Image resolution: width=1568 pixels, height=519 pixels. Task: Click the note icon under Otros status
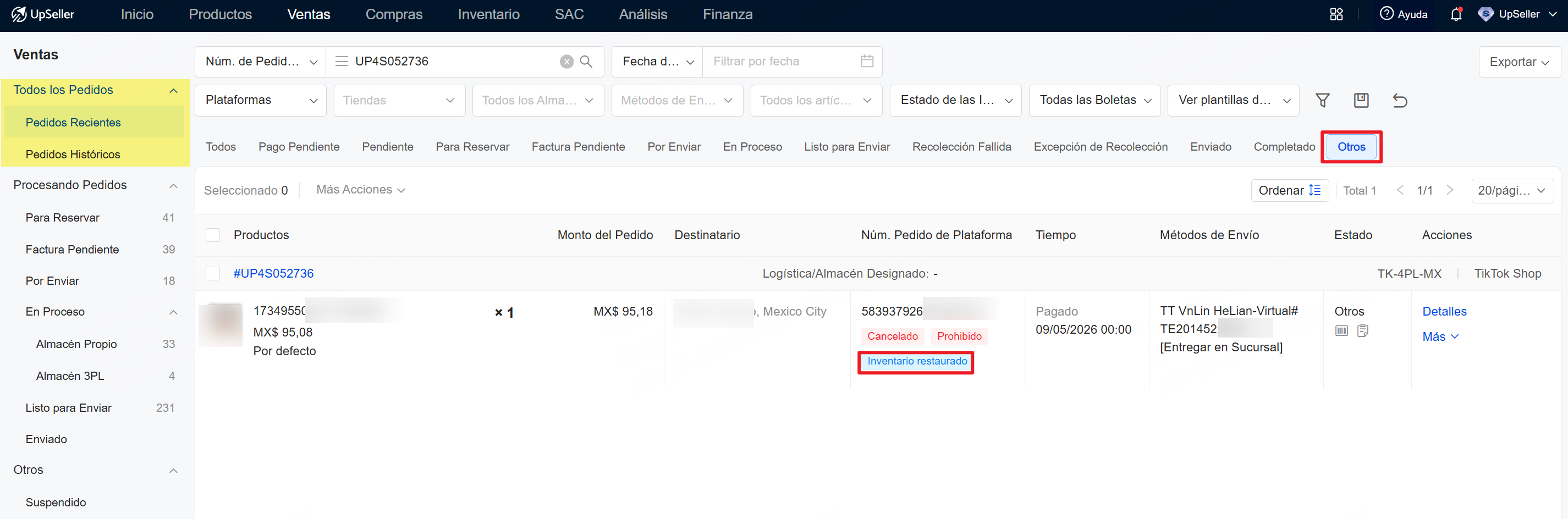[x=1363, y=330]
